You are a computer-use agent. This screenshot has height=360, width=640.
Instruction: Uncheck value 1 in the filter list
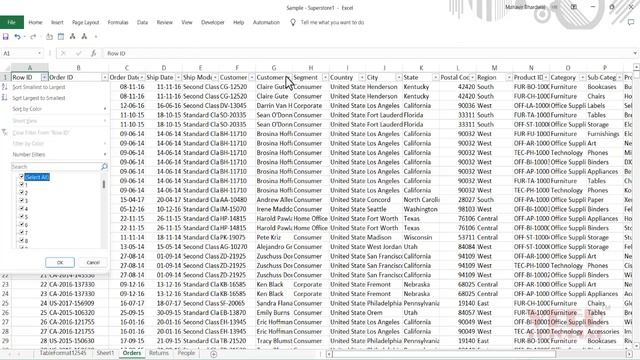(x=22, y=184)
